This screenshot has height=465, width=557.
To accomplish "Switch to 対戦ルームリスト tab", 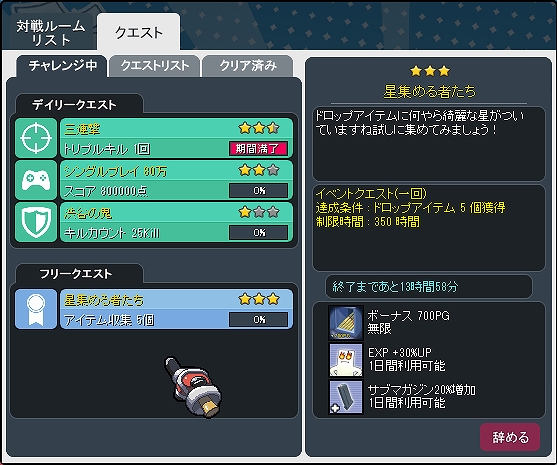I will 51,32.
